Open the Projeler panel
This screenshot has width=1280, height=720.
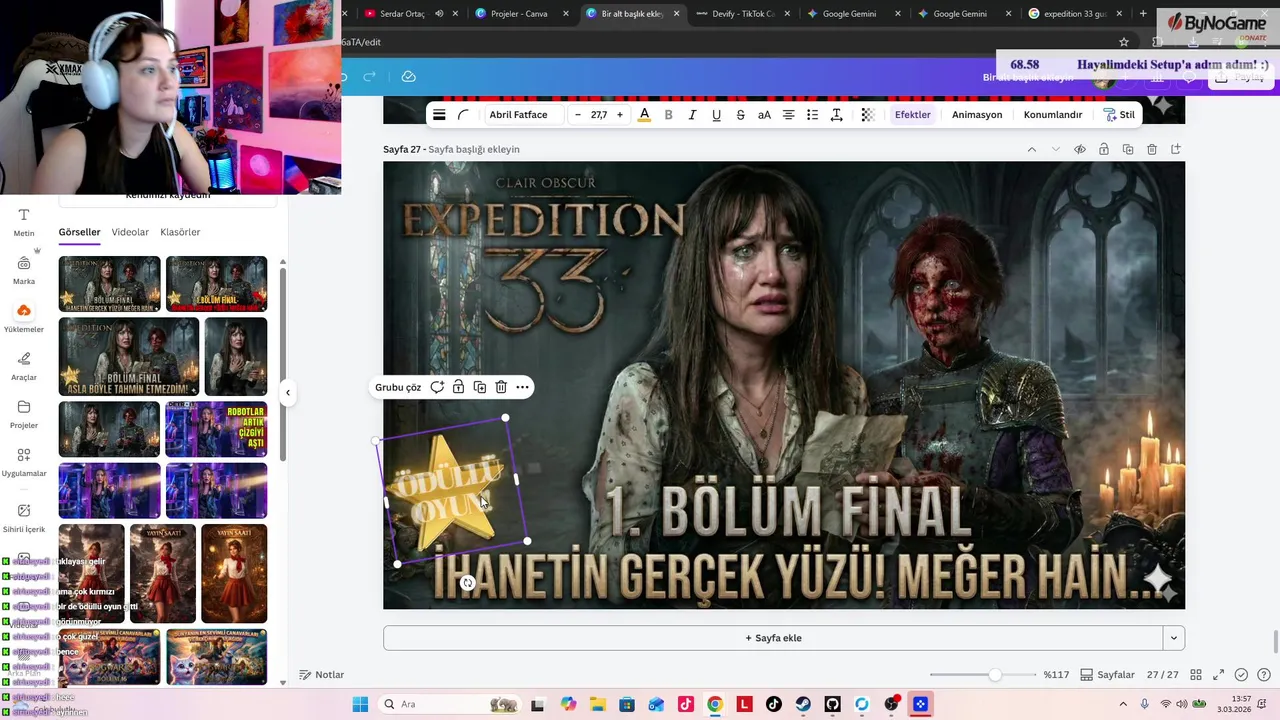(24, 414)
